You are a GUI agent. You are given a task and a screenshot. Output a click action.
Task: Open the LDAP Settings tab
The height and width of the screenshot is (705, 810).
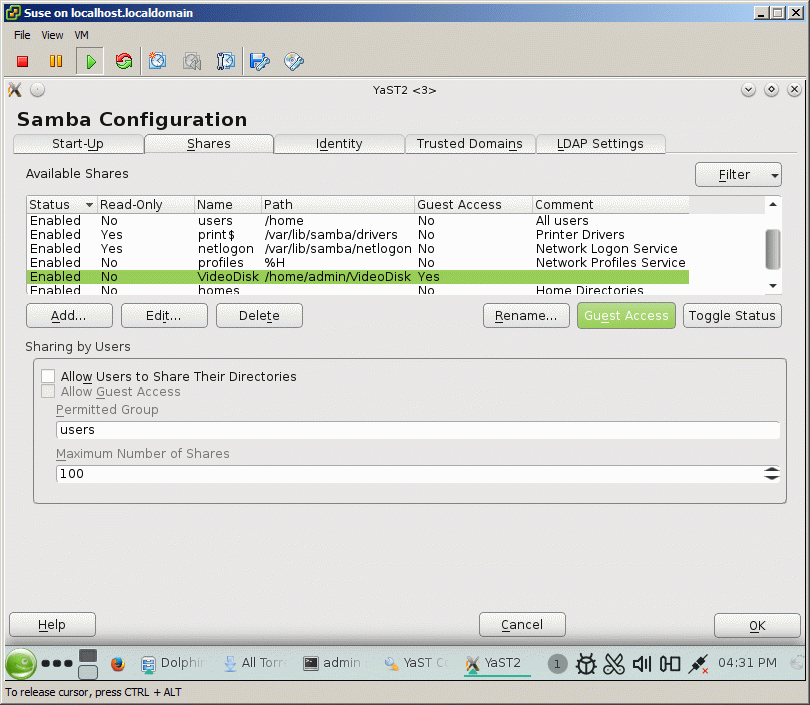pos(600,144)
